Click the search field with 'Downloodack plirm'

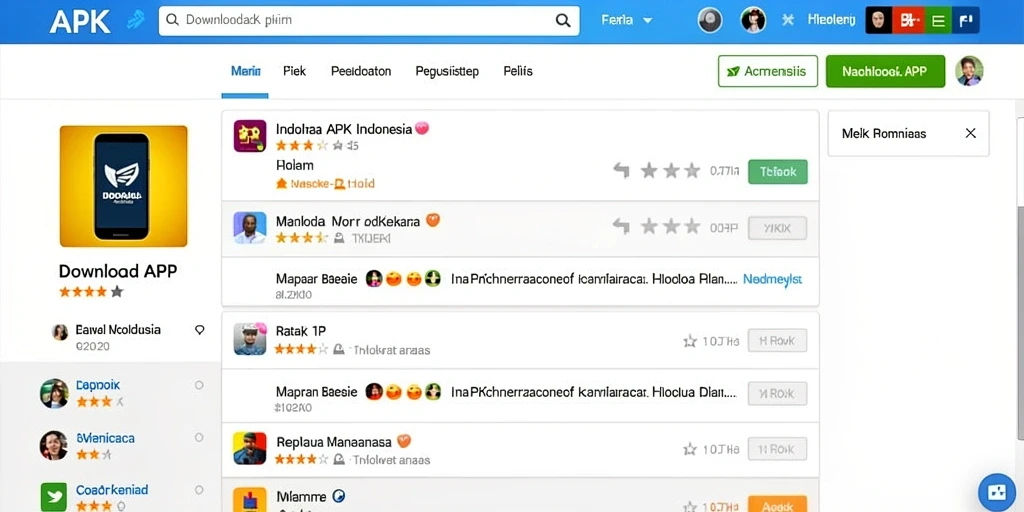[x=369, y=20]
